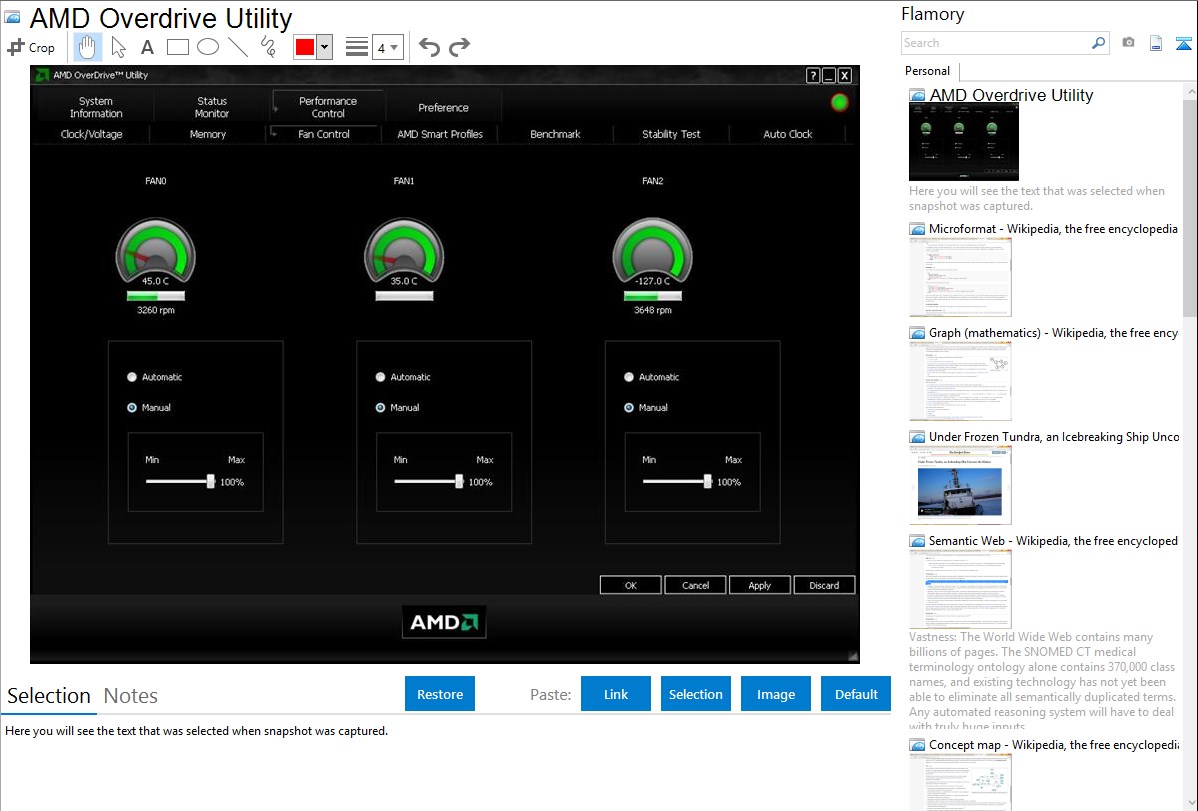Pick the ellipse shape tool
The width and height of the screenshot is (1198, 811).
pyautogui.click(x=208, y=47)
